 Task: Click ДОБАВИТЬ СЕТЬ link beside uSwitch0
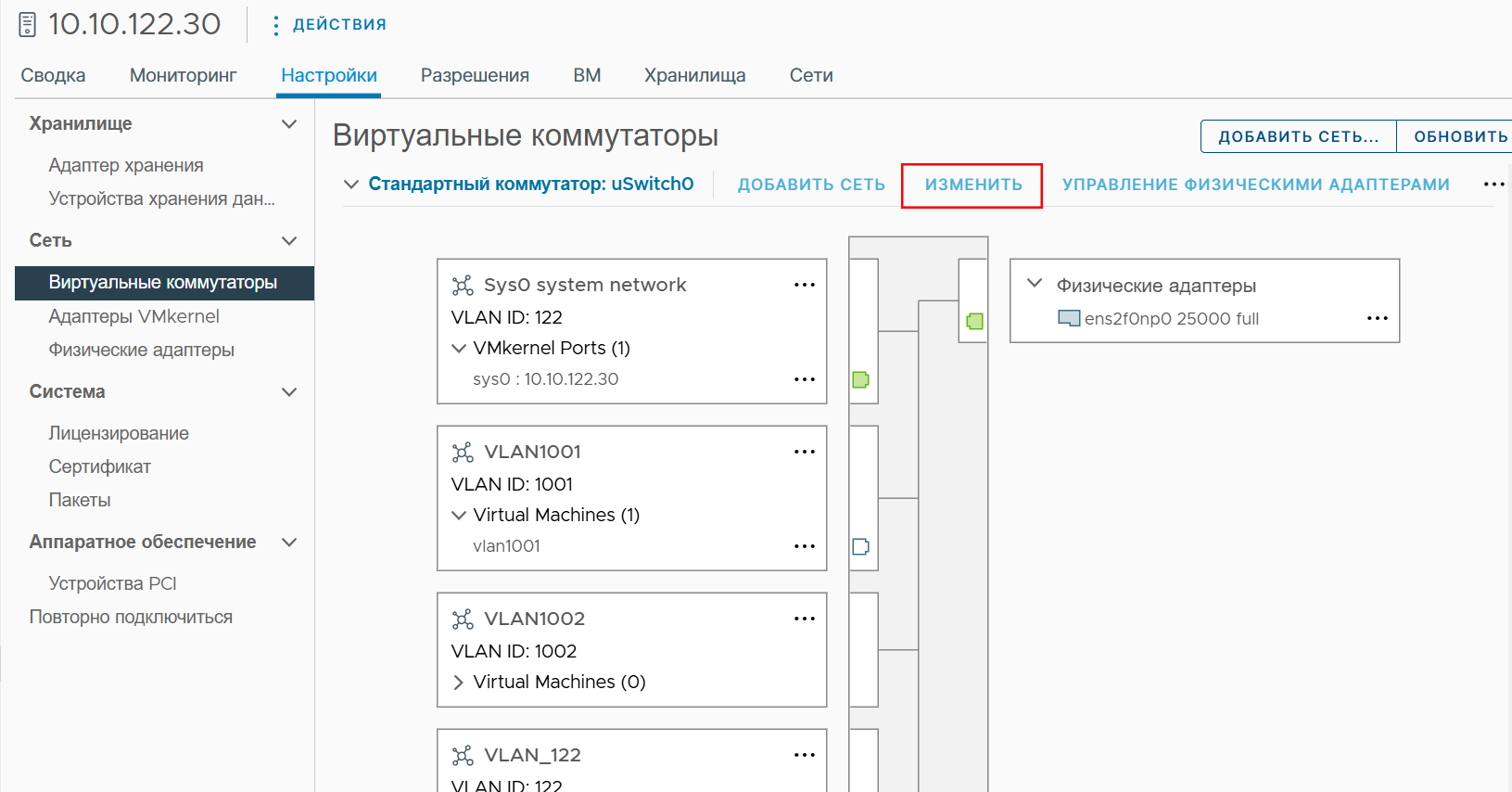click(811, 185)
